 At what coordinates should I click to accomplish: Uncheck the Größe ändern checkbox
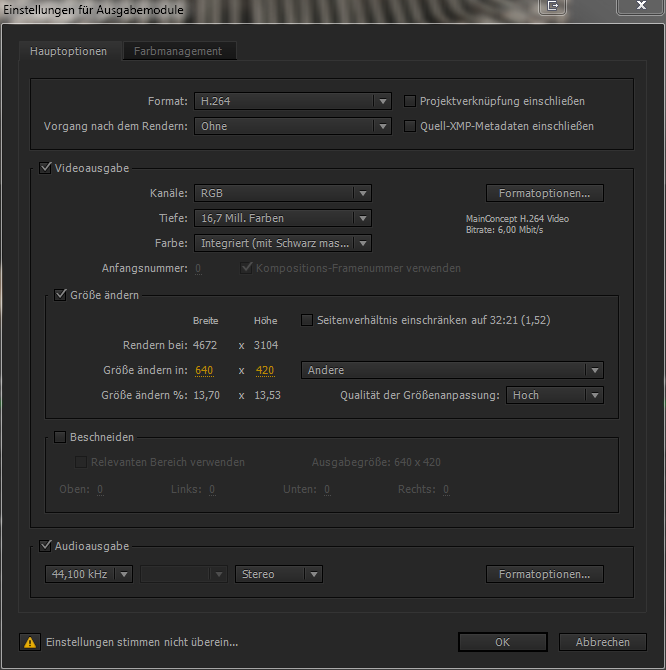60,295
